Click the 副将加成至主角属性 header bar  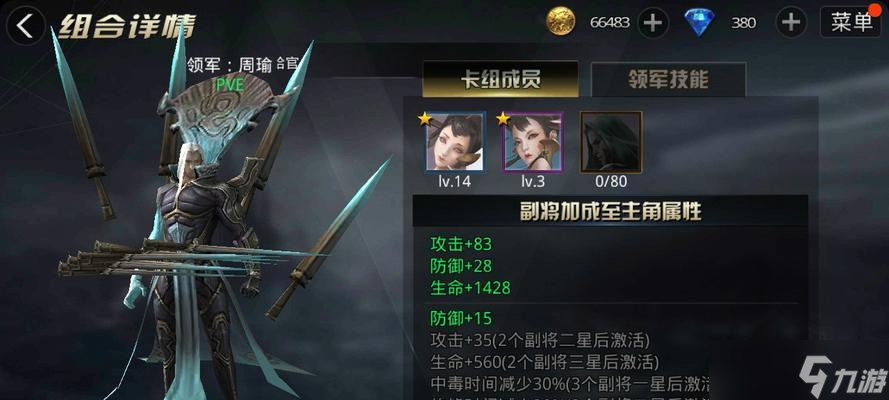click(610, 211)
